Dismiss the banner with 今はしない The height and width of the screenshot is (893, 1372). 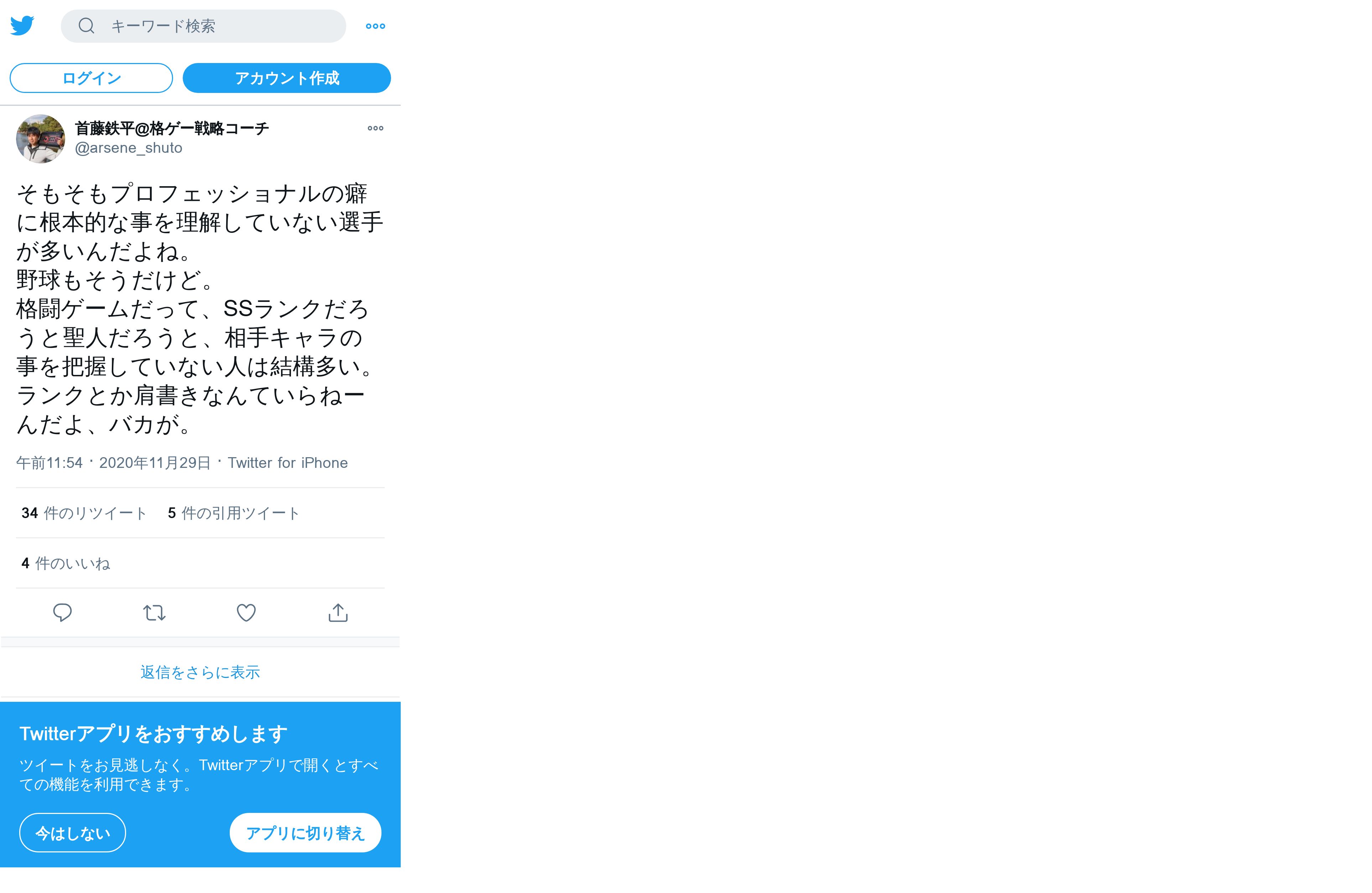click(x=73, y=833)
